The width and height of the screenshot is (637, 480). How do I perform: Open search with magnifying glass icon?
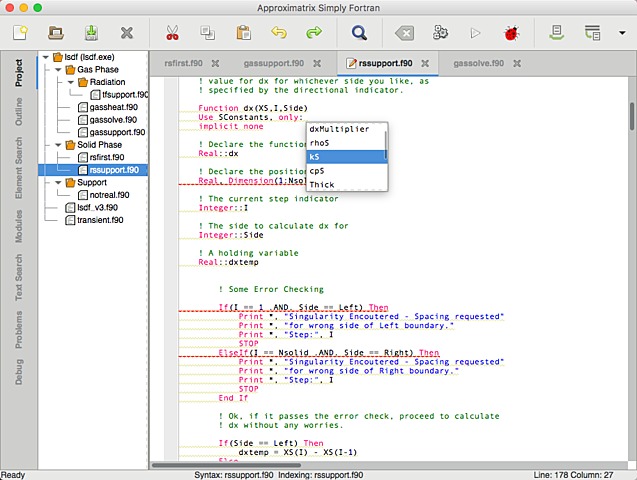pyautogui.click(x=359, y=32)
